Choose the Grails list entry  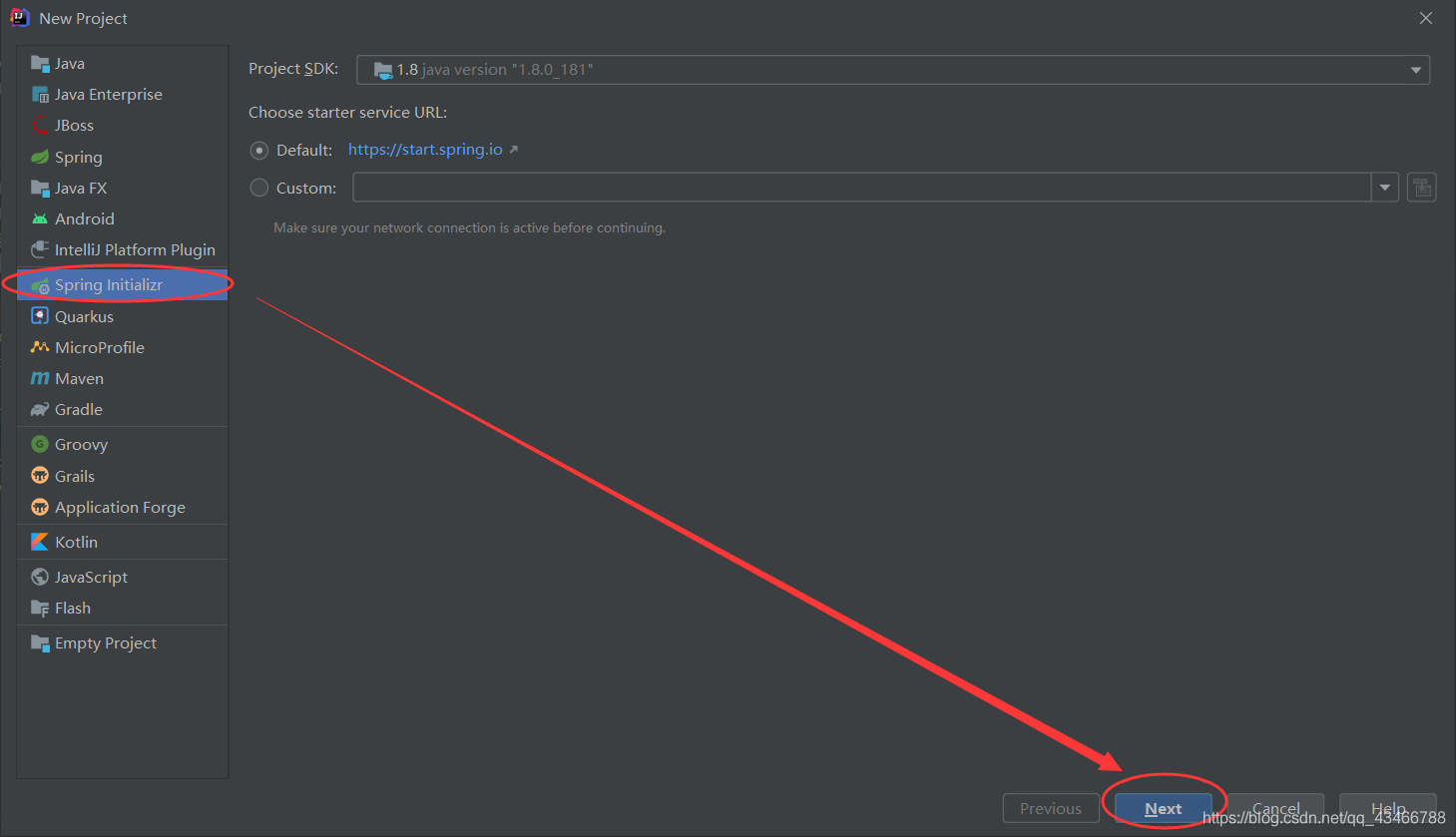pos(123,476)
